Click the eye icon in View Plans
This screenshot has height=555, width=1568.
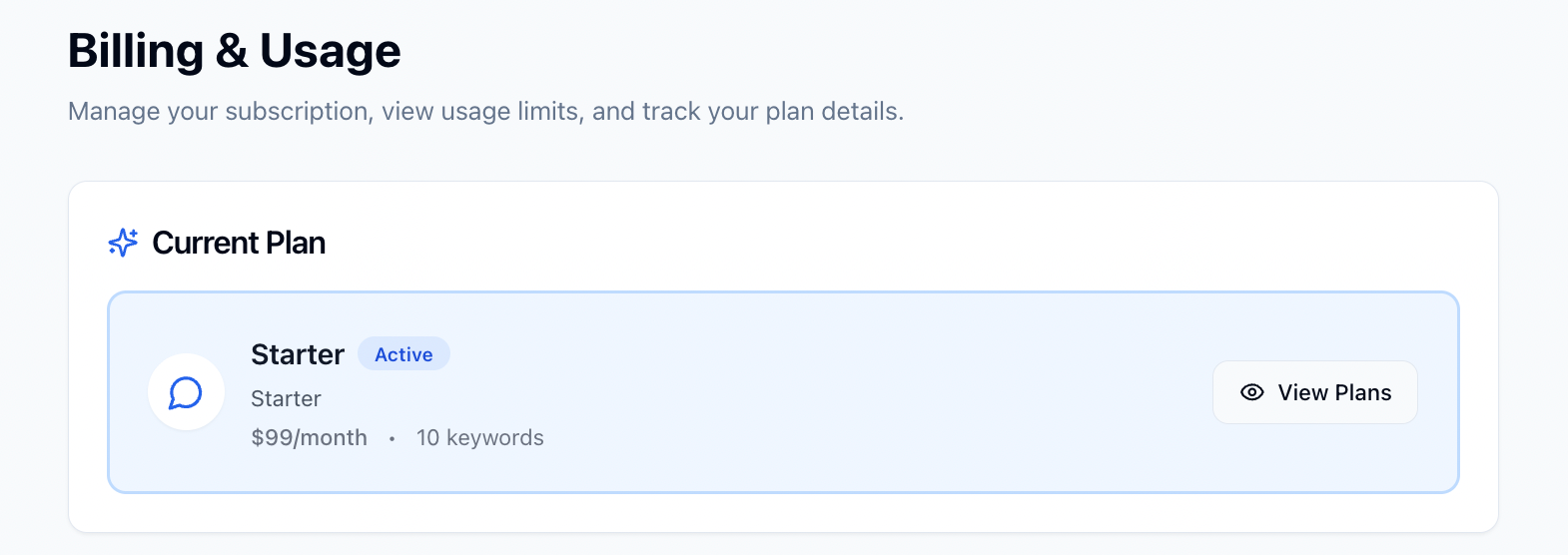click(x=1251, y=392)
